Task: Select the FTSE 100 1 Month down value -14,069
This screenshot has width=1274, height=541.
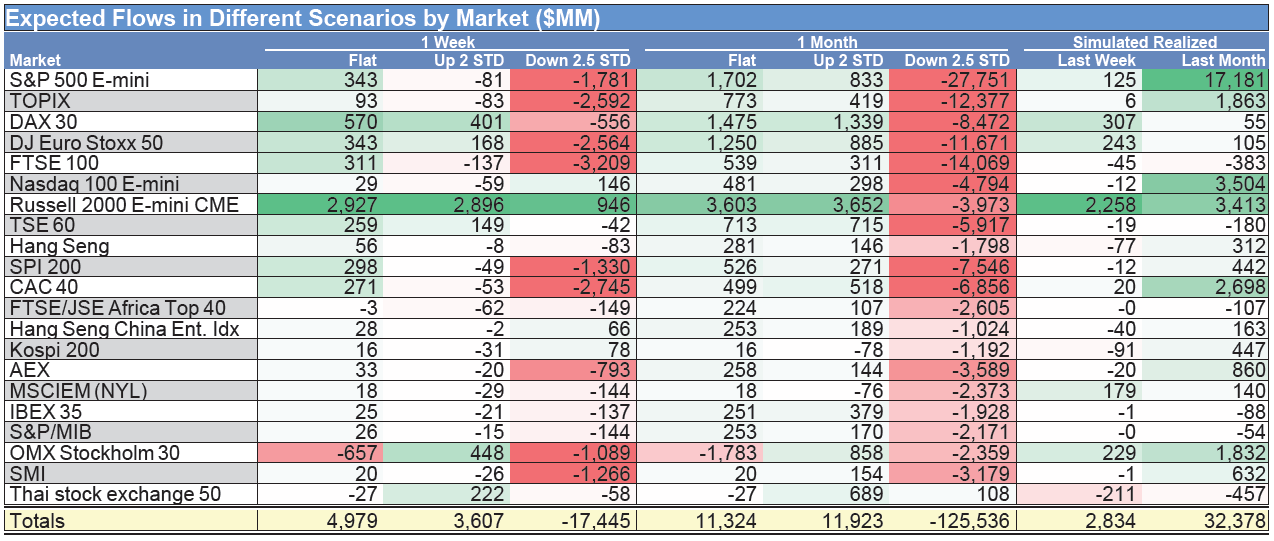Action: (x=977, y=163)
